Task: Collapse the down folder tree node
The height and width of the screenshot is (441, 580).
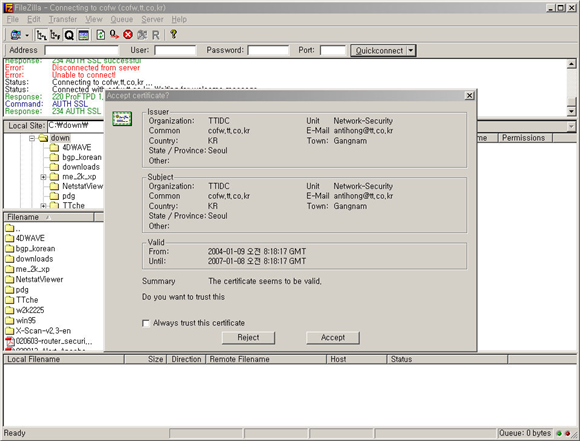Action: point(32,138)
